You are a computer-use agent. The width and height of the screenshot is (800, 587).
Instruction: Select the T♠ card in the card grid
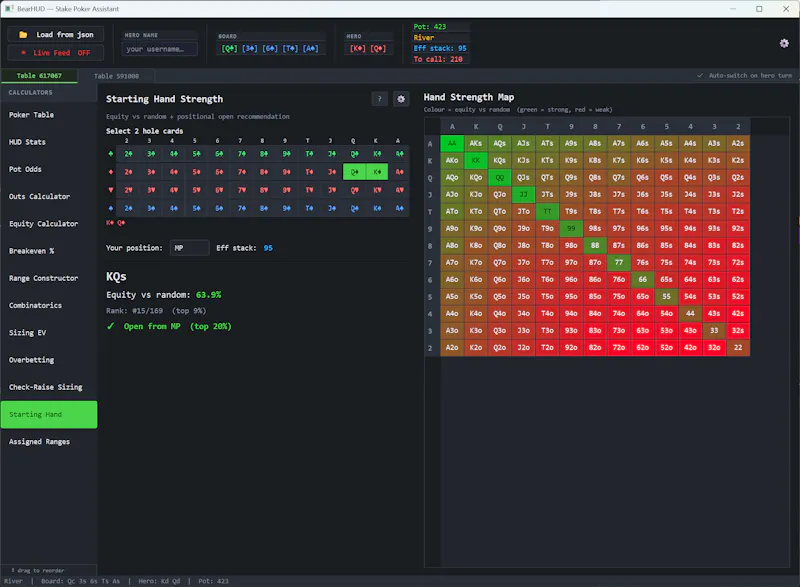(x=309, y=208)
